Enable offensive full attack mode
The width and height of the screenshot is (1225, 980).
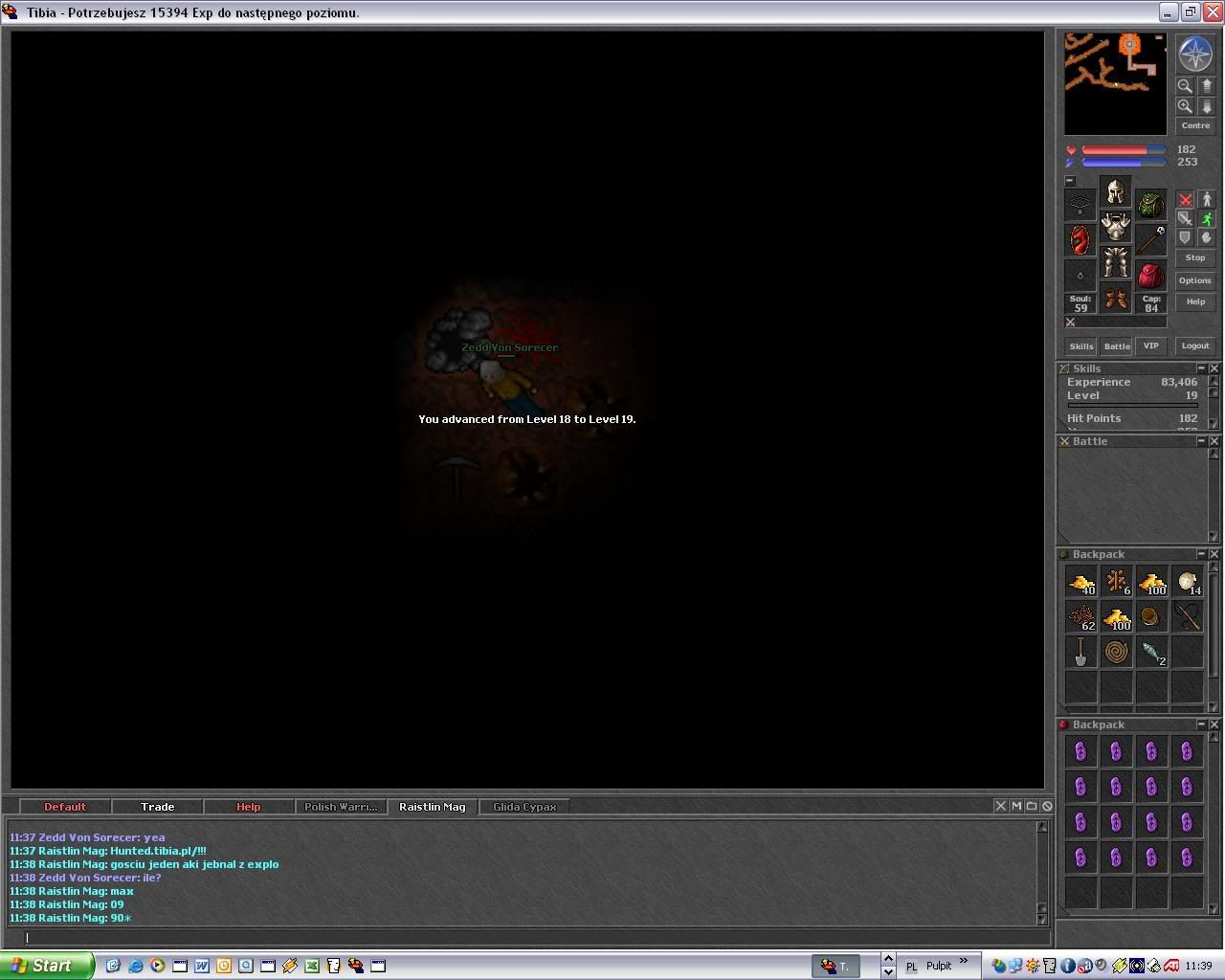pyautogui.click(x=1186, y=200)
